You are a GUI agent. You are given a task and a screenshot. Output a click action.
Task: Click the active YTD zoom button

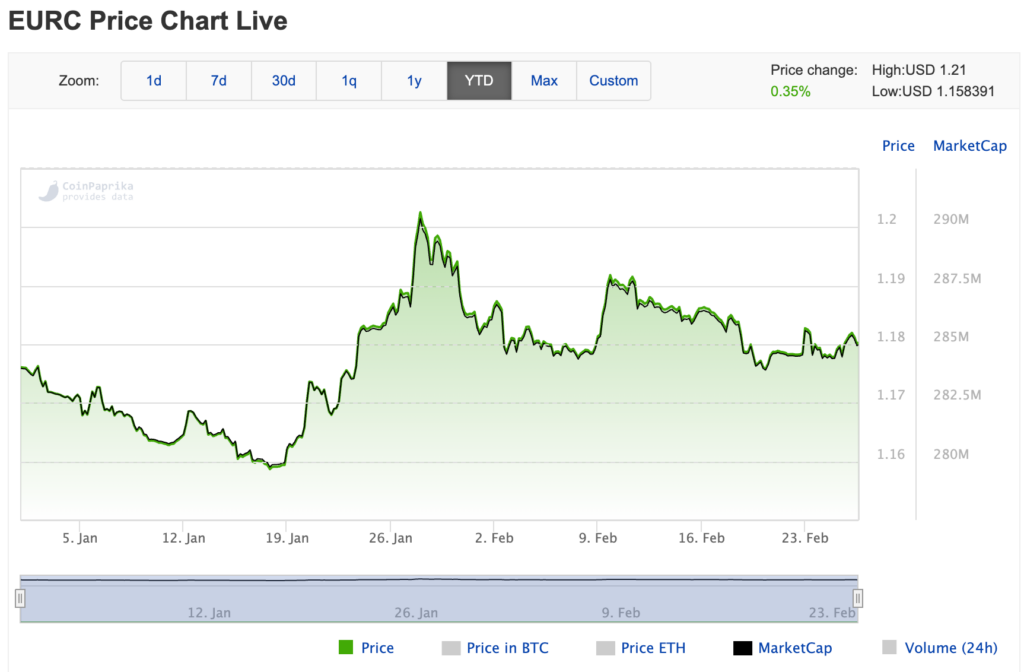coord(479,81)
